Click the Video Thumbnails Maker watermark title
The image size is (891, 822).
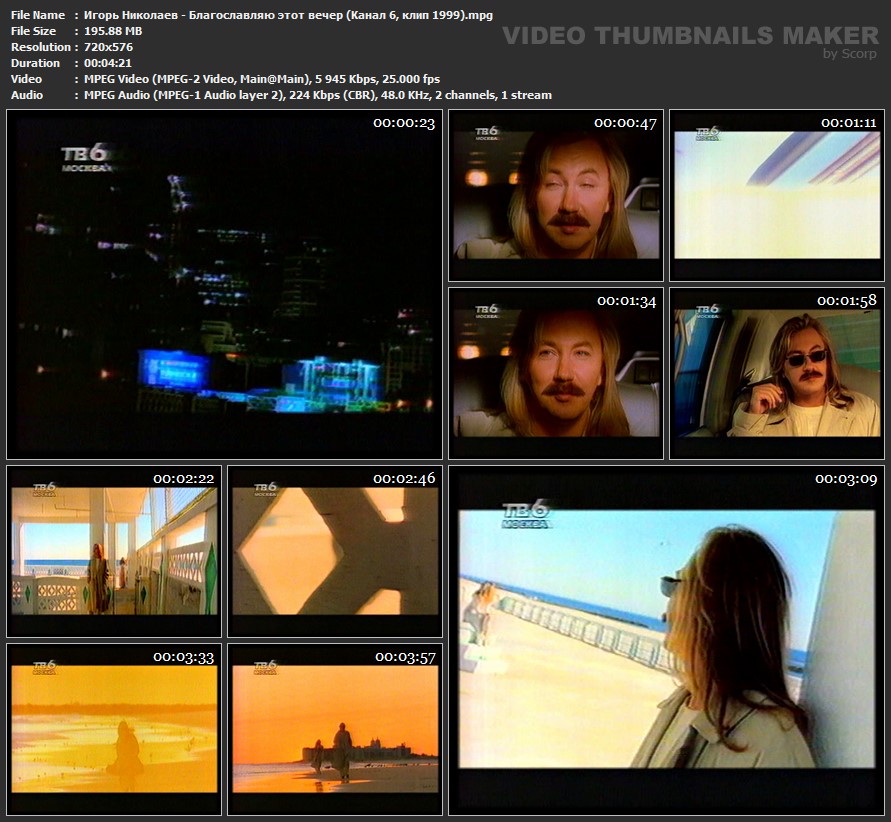(x=690, y=36)
